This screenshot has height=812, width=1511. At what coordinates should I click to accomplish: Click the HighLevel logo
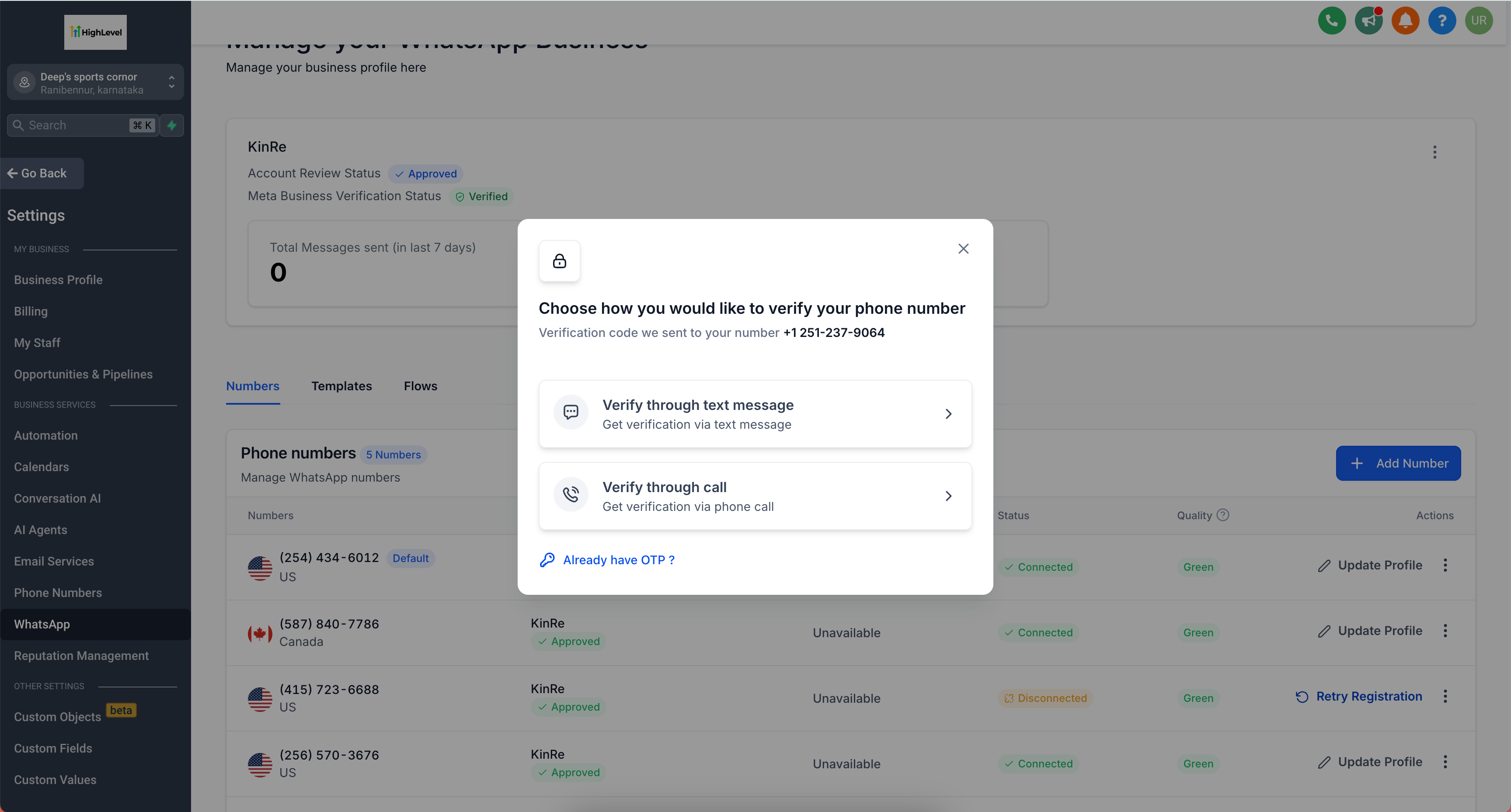pyautogui.click(x=96, y=32)
